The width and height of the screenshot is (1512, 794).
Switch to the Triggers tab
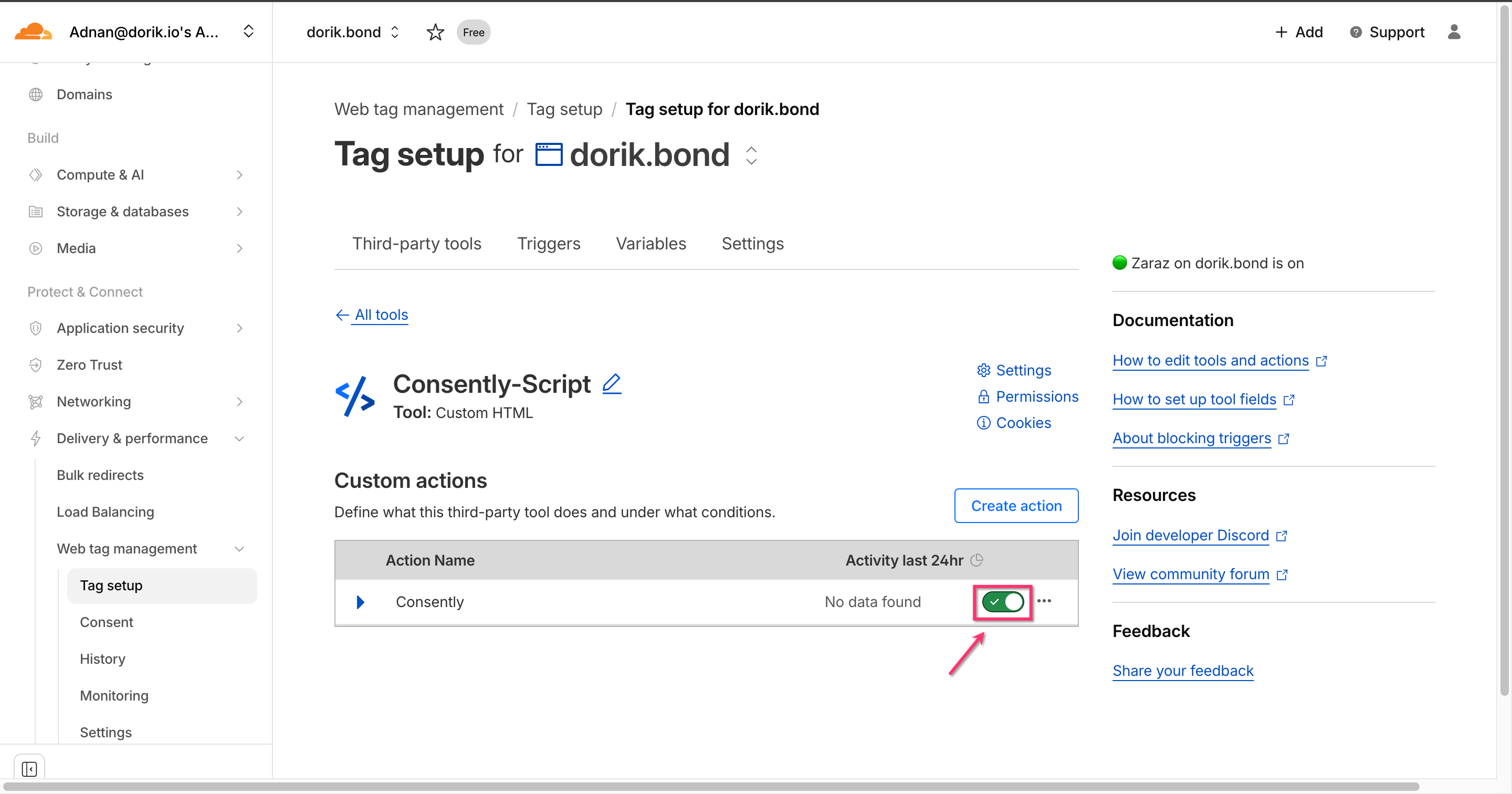(548, 244)
